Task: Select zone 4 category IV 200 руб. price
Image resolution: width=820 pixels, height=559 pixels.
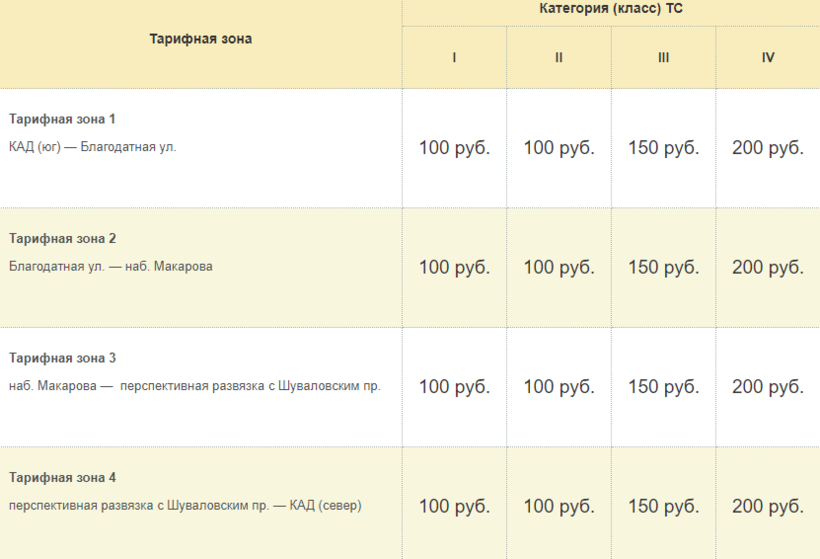Action: point(768,506)
